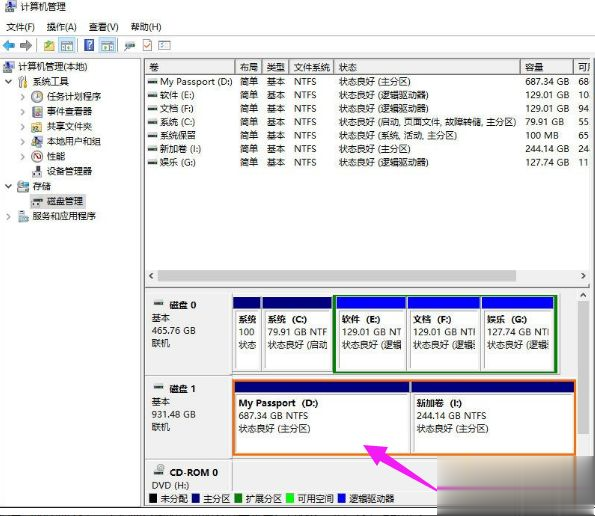Select the 系统 (C:) 79.91 GB partition block
595x516 pixels.
[297, 334]
